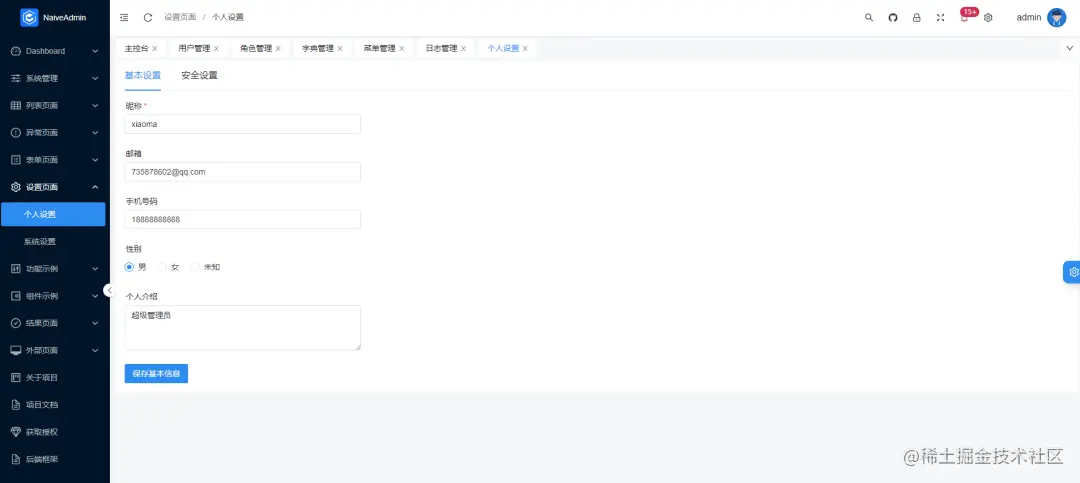Image resolution: width=1080 pixels, height=483 pixels.
Task: Toggle fullscreen with the expand icon
Action: pyautogui.click(x=940, y=18)
